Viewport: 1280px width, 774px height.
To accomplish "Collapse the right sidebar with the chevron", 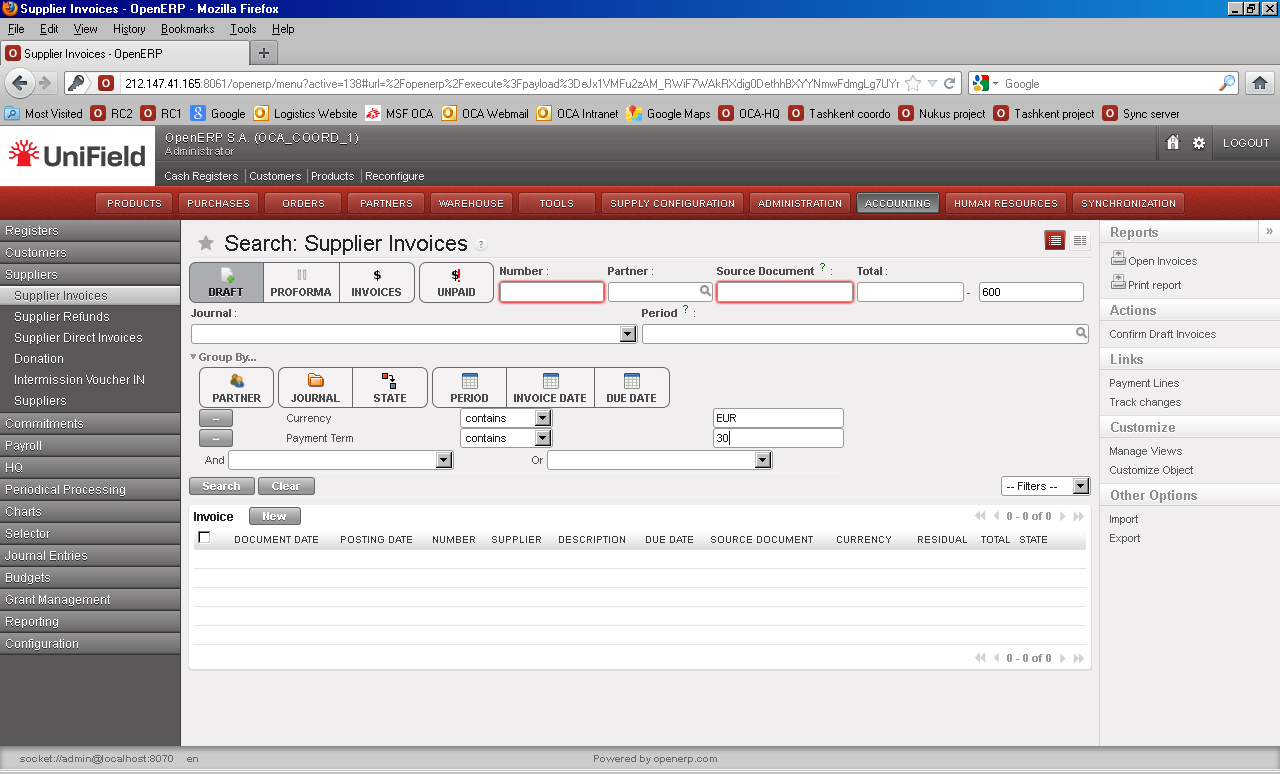I will point(1269,231).
